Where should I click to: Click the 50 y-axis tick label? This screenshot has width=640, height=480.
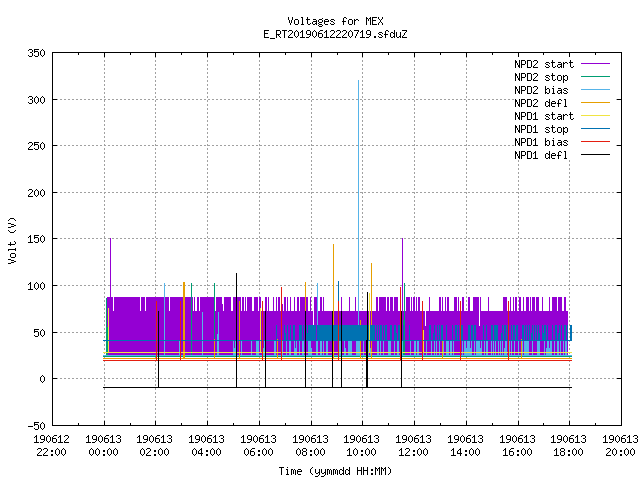(x=40, y=333)
